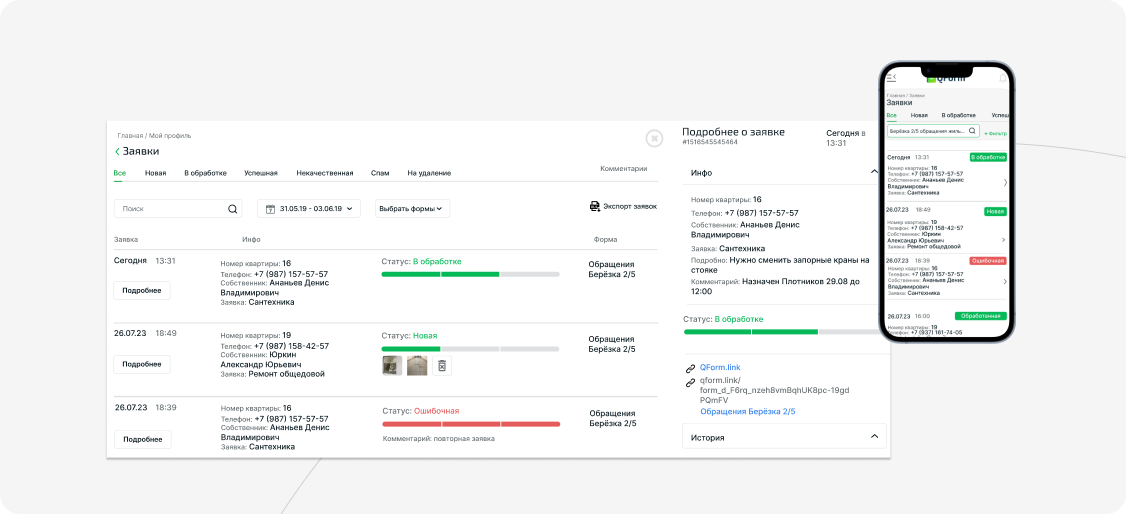The image size is (1126, 514).
Task: Click green progress bar of В обработке row
Action: [x=470, y=274]
